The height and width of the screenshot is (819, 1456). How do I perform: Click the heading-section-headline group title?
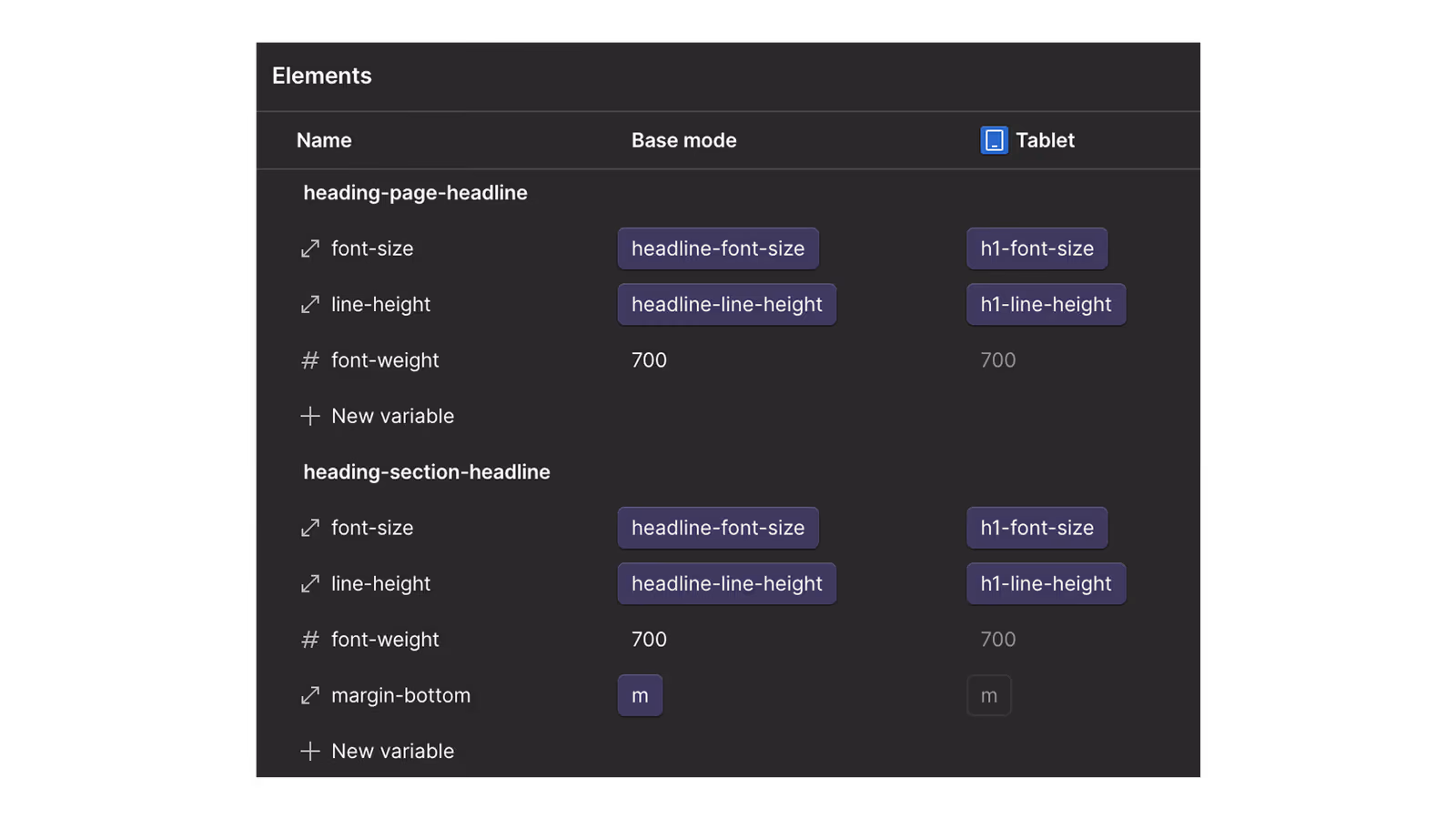(427, 472)
